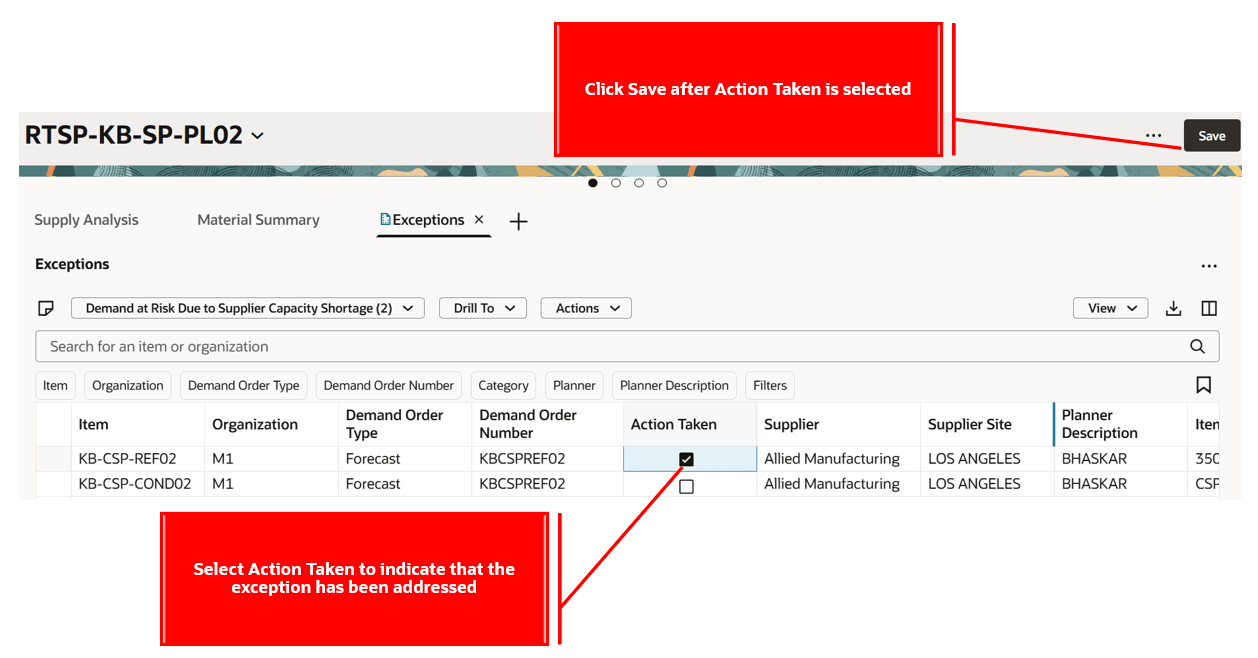
Task: Click the second carousel page indicator dot
Action: click(x=616, y=183)
